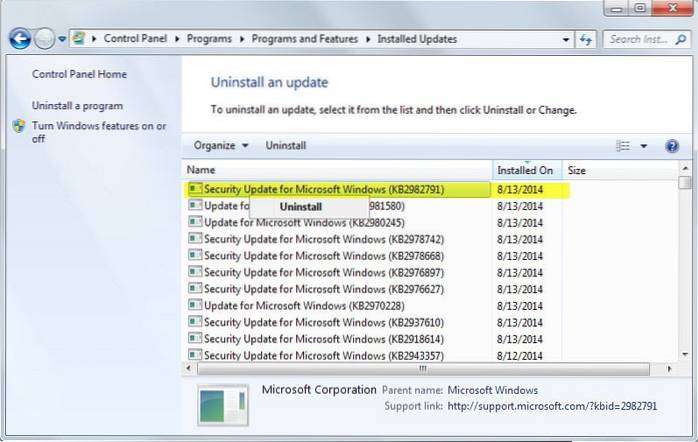Click the Back navigation arrow button
This screenshot has width=698, height=442.
point(19,40)
